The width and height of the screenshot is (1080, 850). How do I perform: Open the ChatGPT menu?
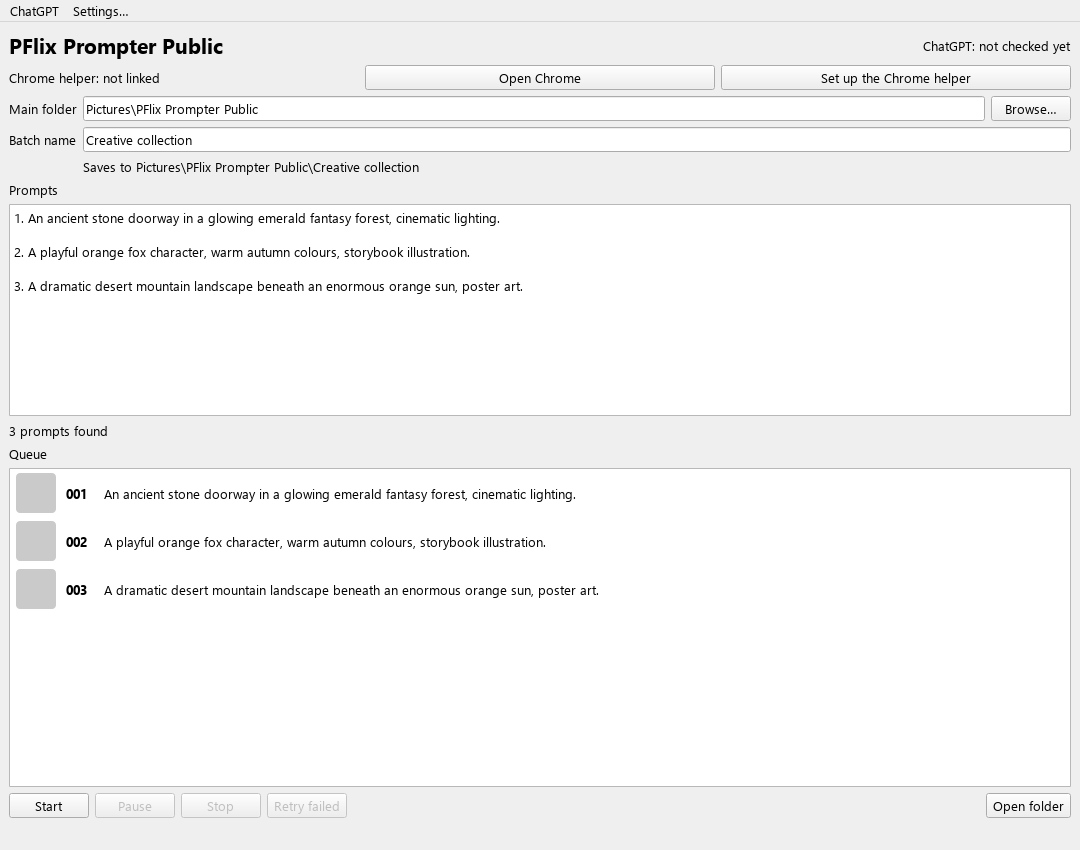pos(34,12)
